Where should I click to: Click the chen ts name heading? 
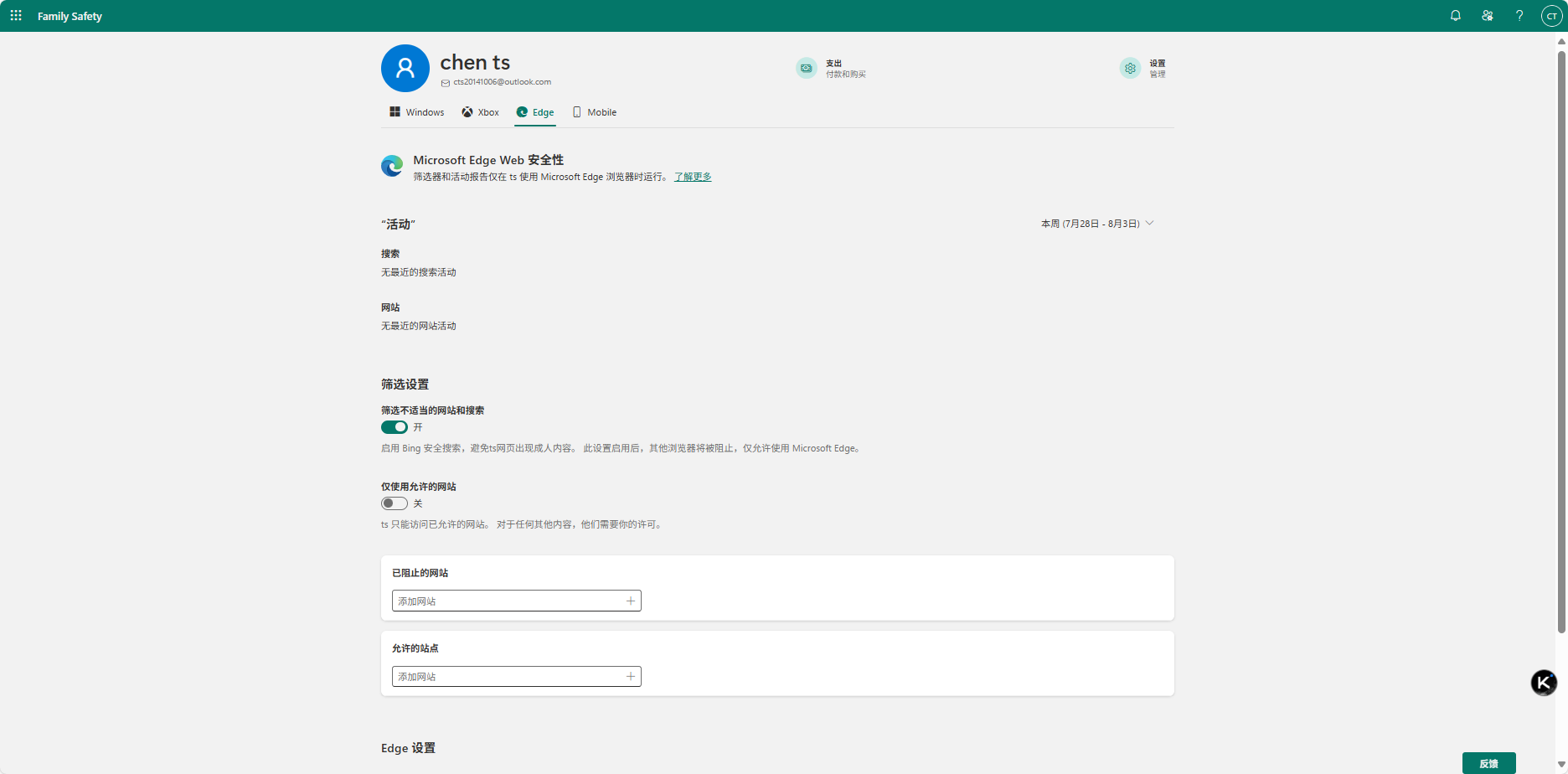pyautogui.click(x=475, y=63)
